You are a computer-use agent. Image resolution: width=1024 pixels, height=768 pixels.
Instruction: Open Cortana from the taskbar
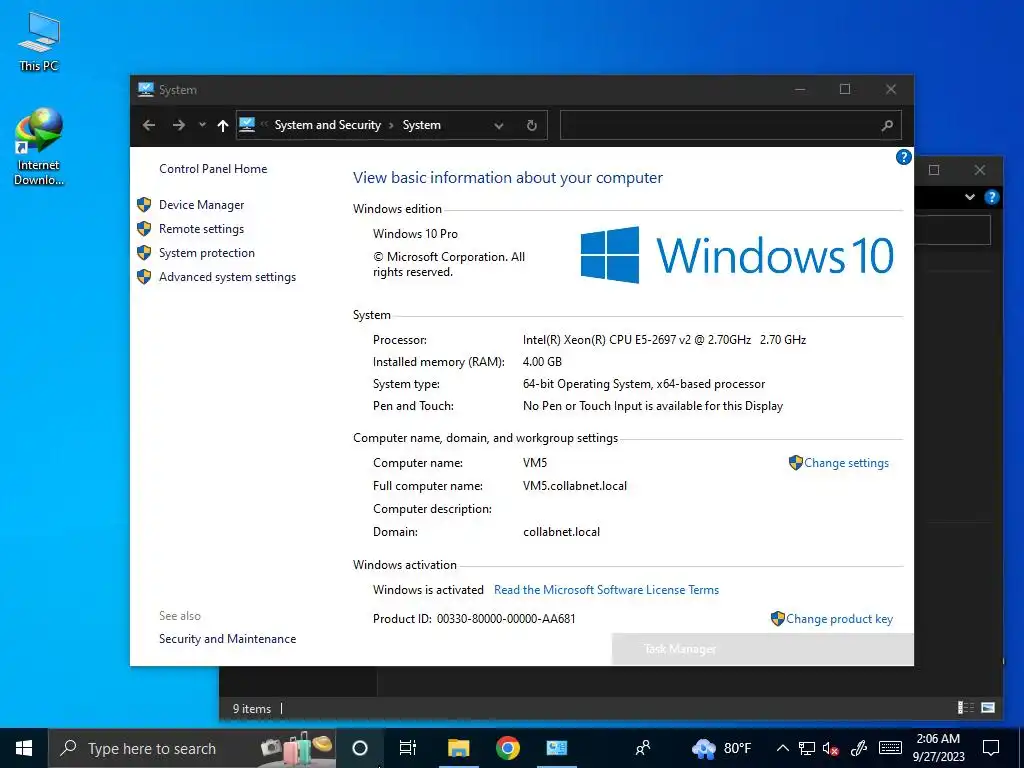360,748
